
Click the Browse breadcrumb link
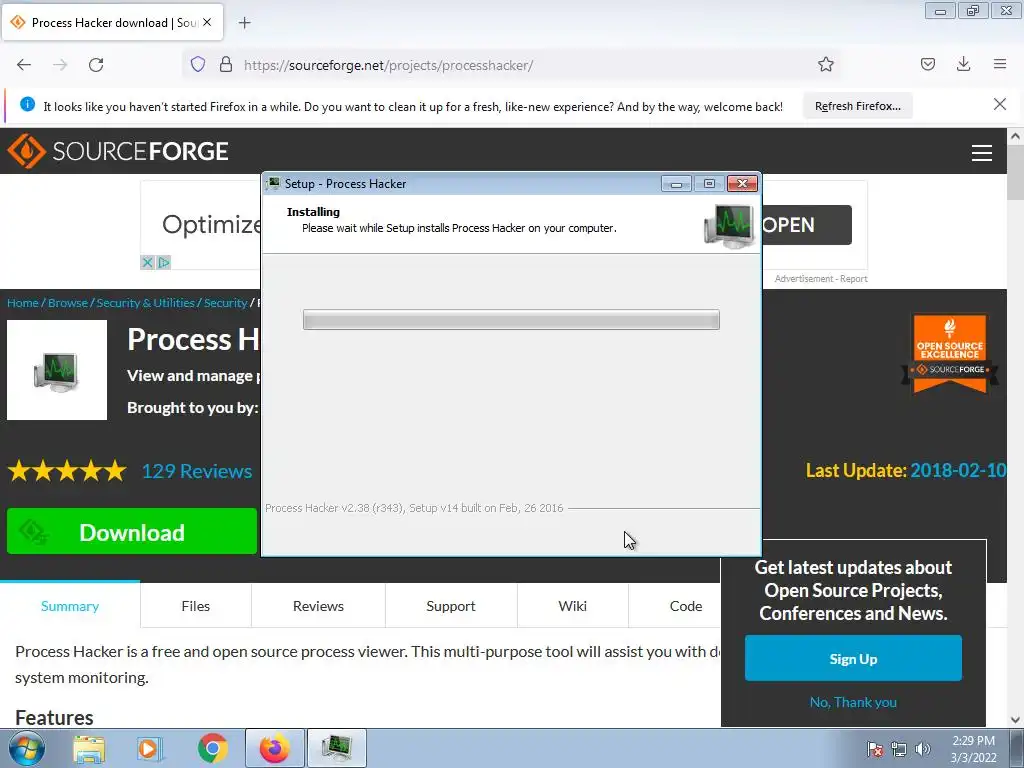(x=68, y=303)
